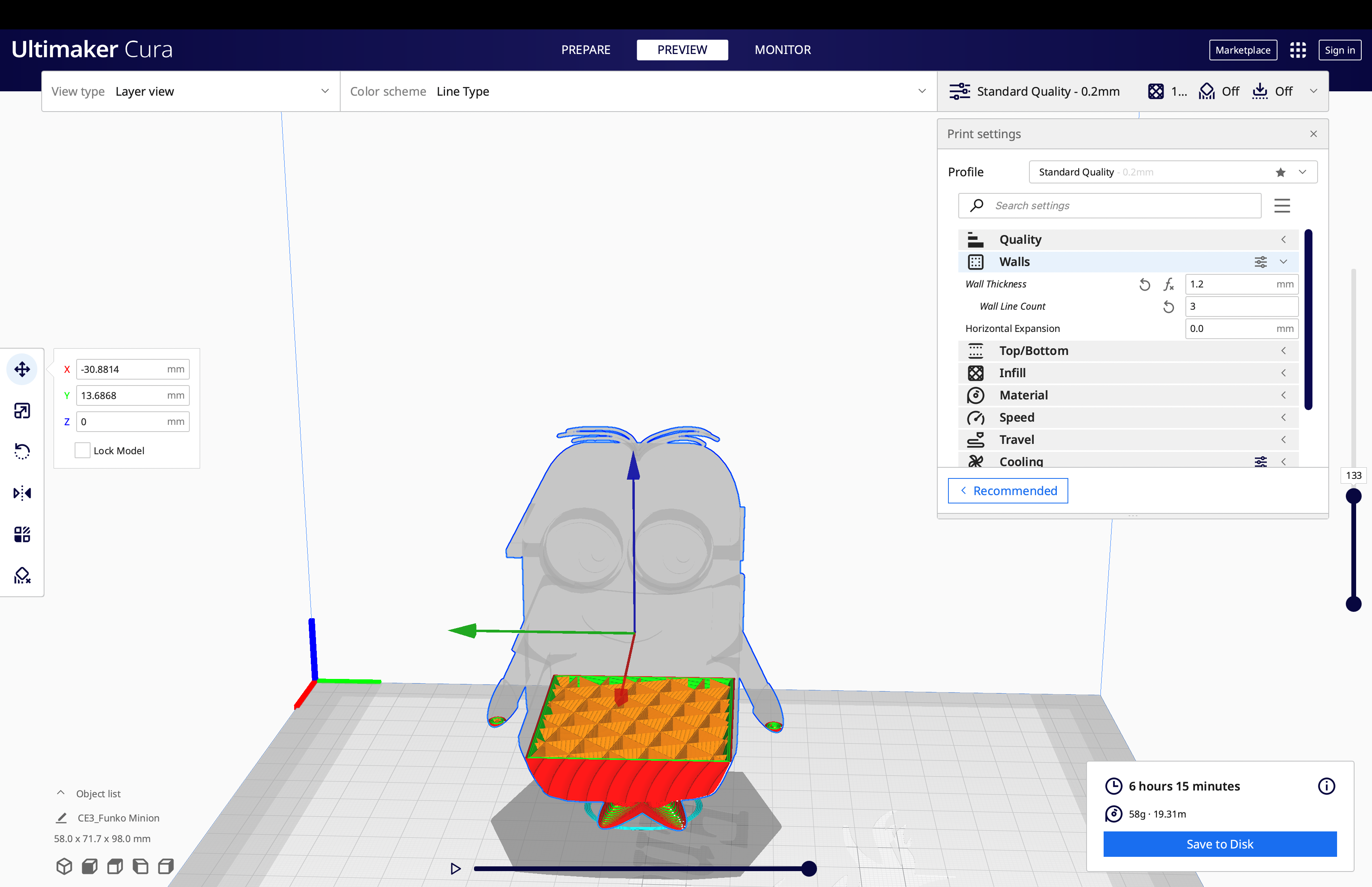This screenshot has height=887, width=1372.
Task: Click the infill density icon in header
Action: point(1156,92)
